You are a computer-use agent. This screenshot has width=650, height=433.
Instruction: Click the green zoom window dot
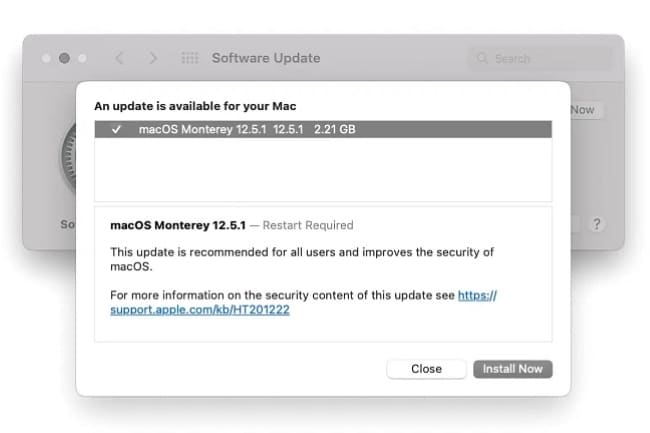pyautogui.click(x=82, y=58)
